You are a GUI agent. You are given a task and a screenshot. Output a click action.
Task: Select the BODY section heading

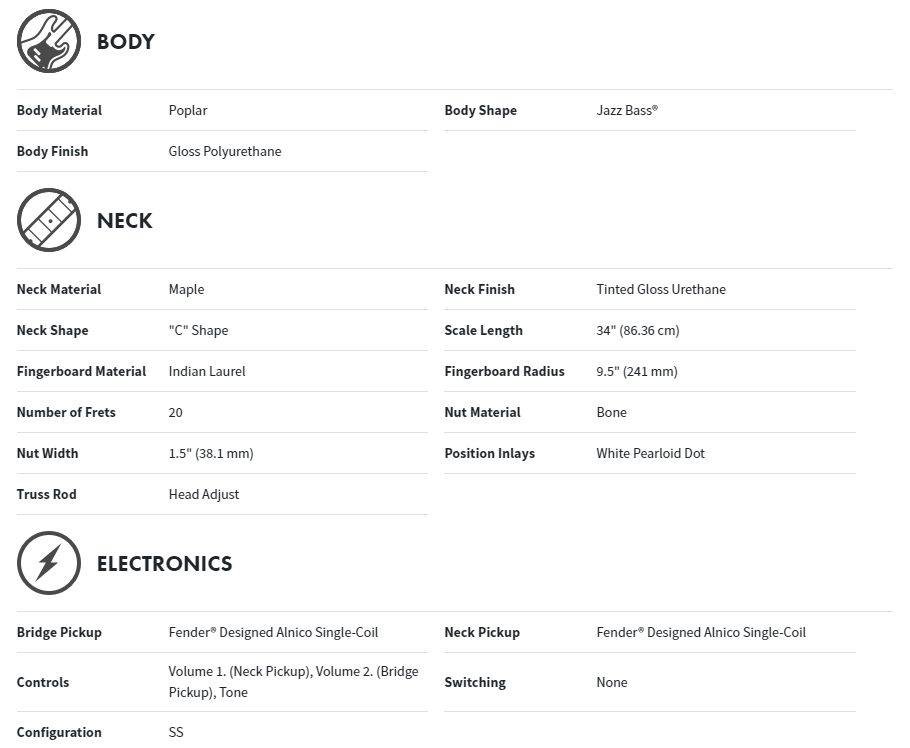pos(125,42)
